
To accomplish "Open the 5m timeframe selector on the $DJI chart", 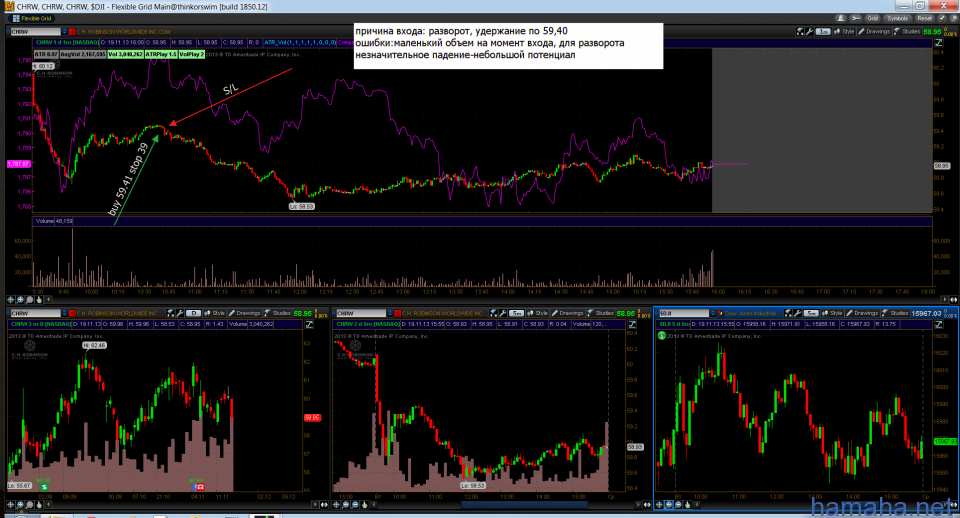I will 811,313.
